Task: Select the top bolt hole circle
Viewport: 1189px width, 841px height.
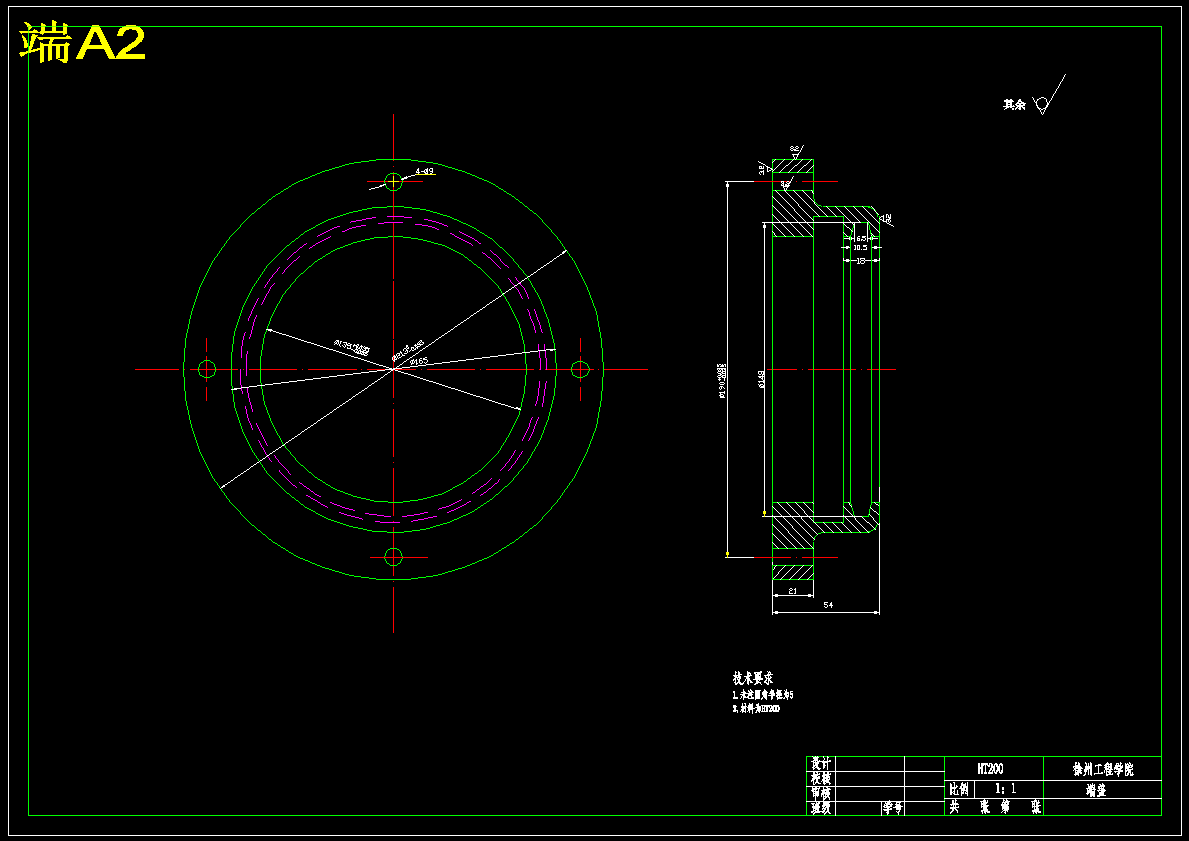Action: tap(393, 181)
